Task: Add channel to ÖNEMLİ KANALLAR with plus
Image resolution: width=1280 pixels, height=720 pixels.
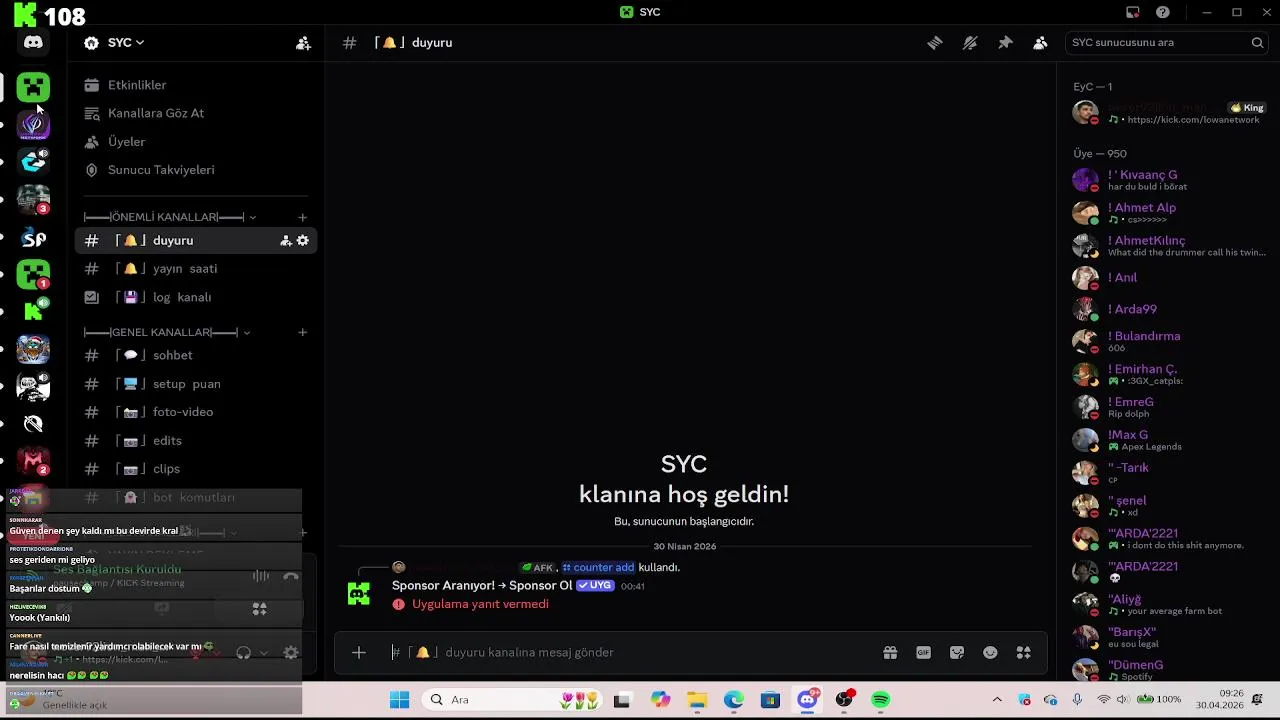Action: pos(303,217)
